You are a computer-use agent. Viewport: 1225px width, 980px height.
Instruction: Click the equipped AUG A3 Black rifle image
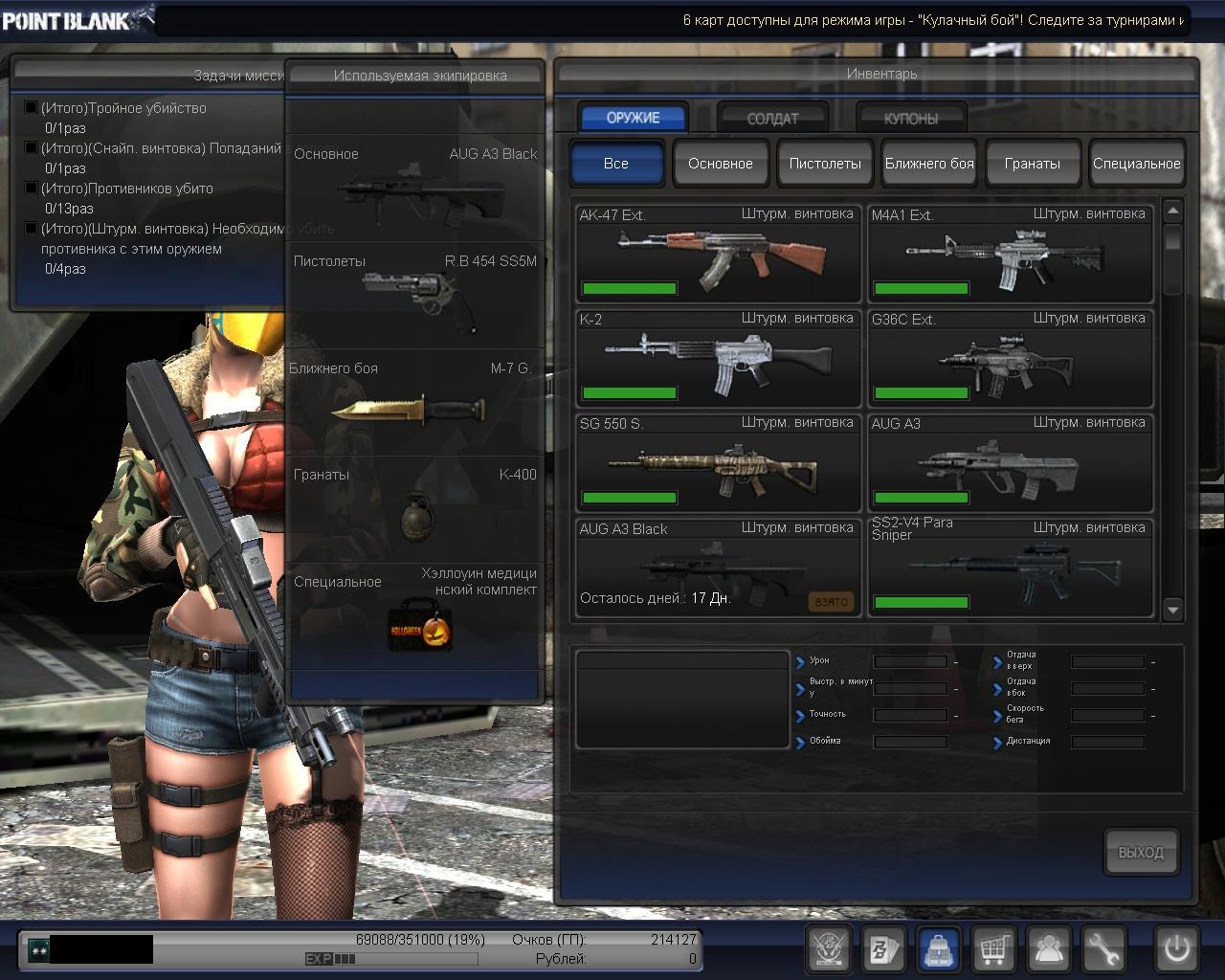(x=421, y=194)
